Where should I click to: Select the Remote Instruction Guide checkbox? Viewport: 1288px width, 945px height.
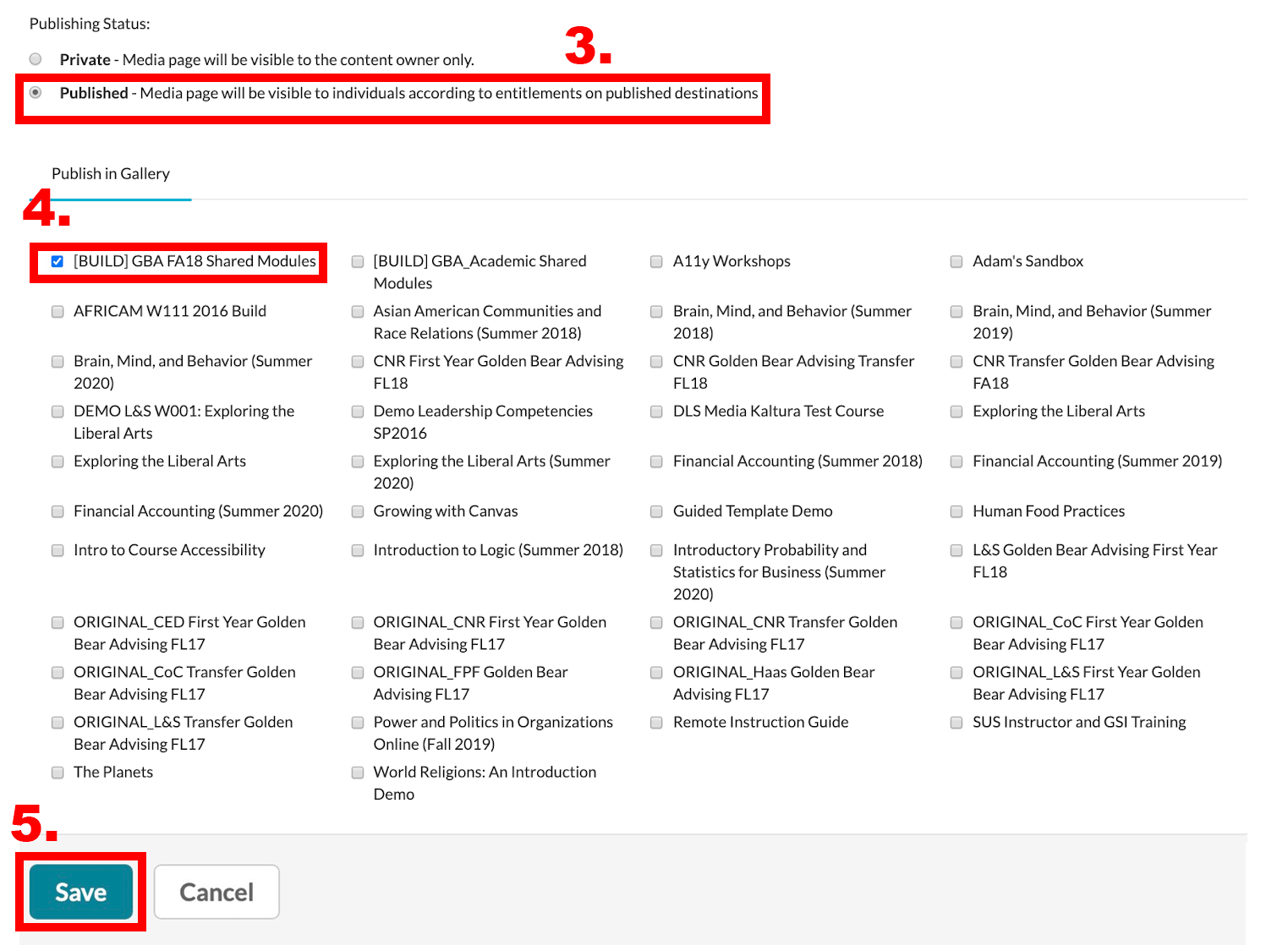tap(656, 722)
